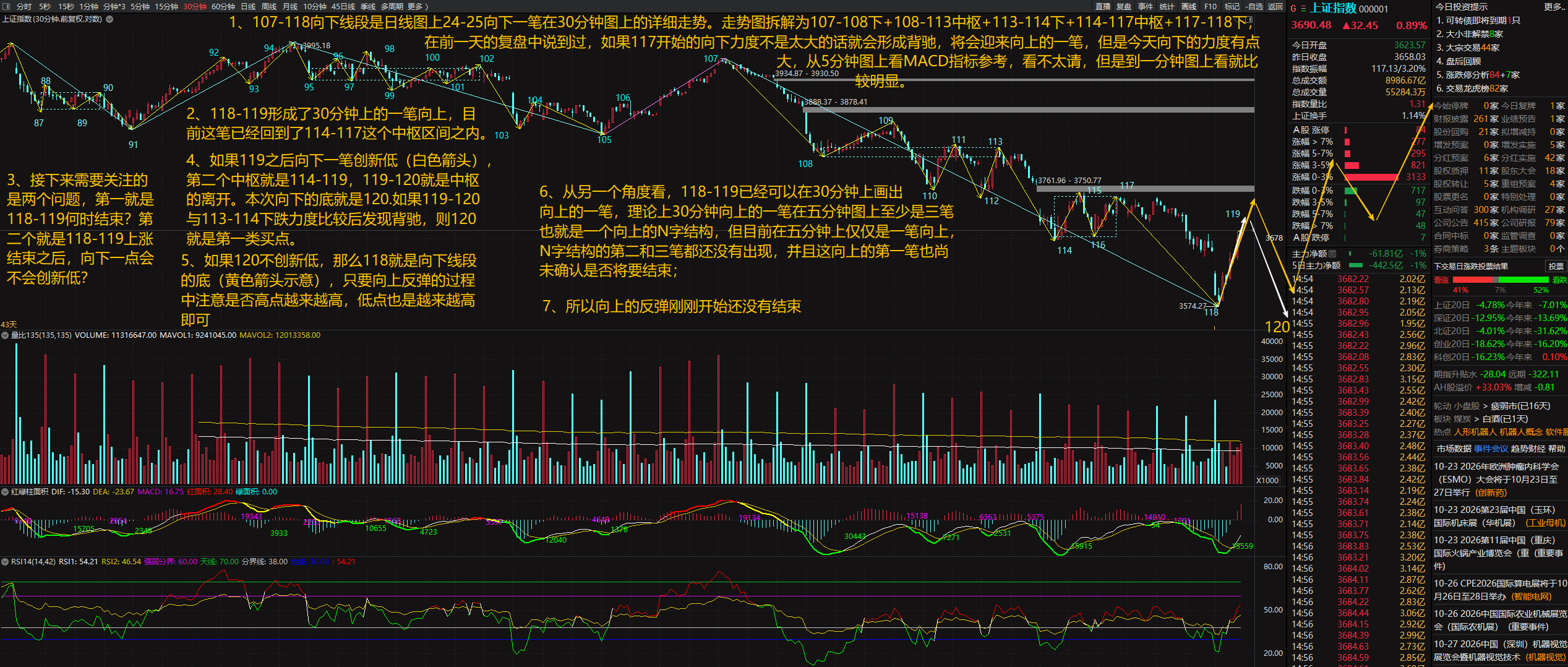Image resolution: width=1568 pixels, height=667 pixels.
Task: Click the 看涨 red vote bar segment
Action: coord(1474,280)
